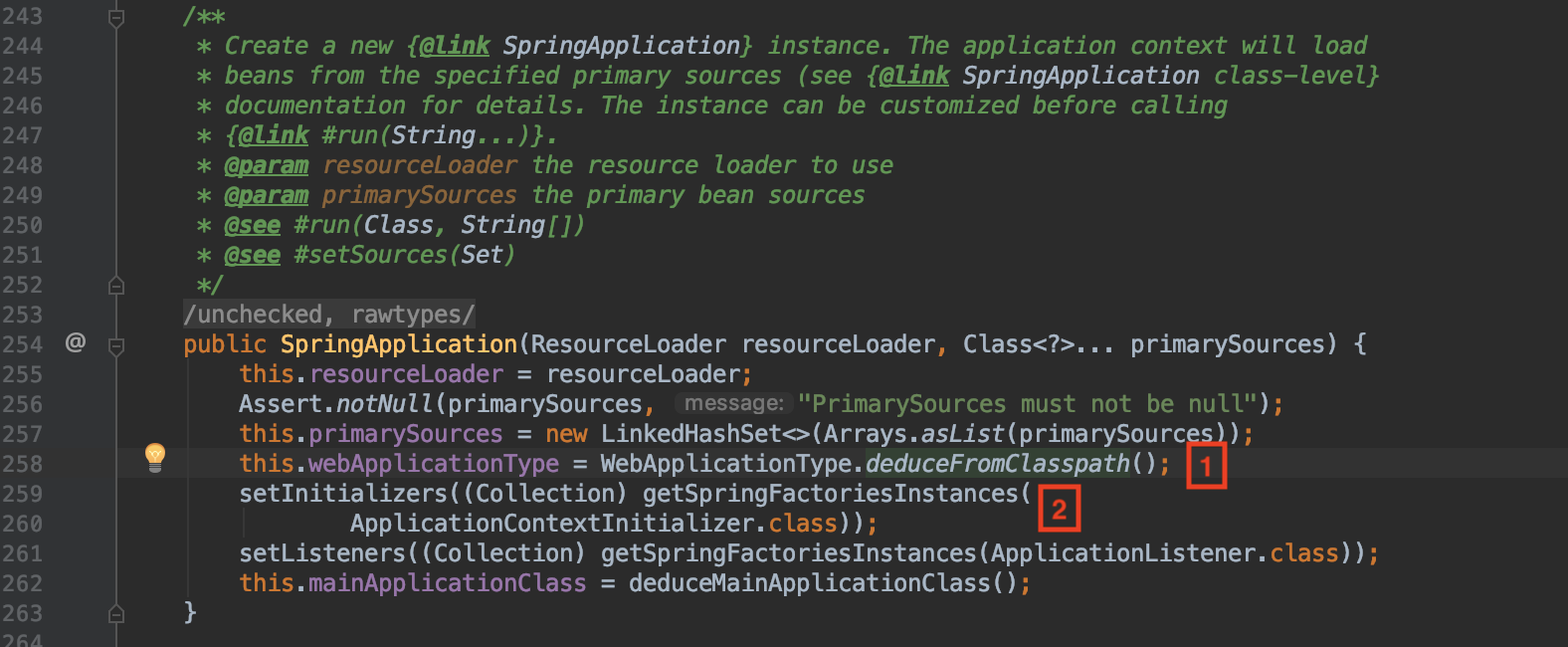Image resolution: width=1568 pixels, height=647 pixels.
Task: Click the folded /unchecked, rawtypes/ annotation
Action: 329,315
